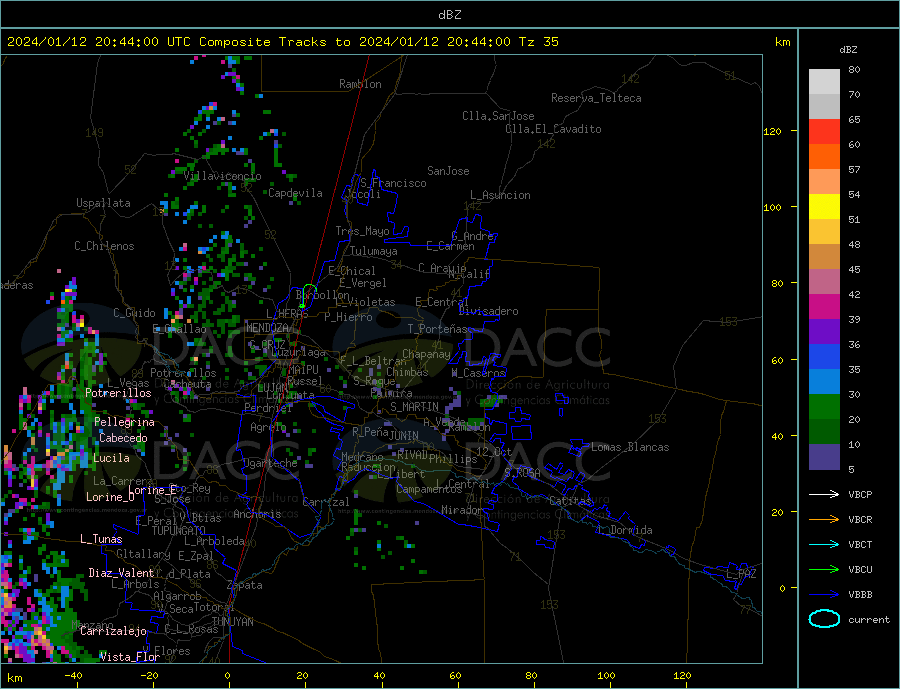Click the Pellegrina label
The image size is (900, 689).
coord(125,422)
